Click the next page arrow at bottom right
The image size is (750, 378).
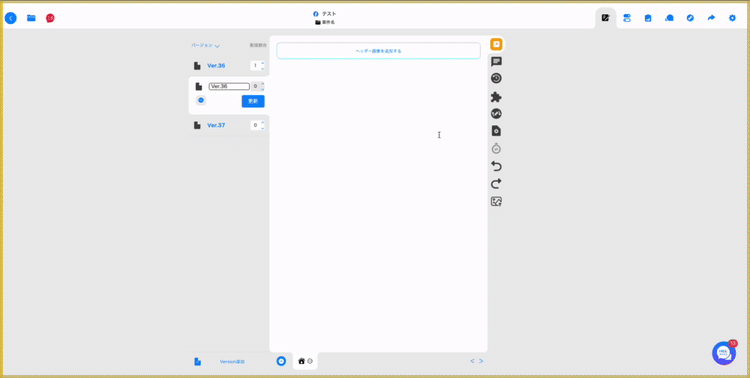coord(481,361)
